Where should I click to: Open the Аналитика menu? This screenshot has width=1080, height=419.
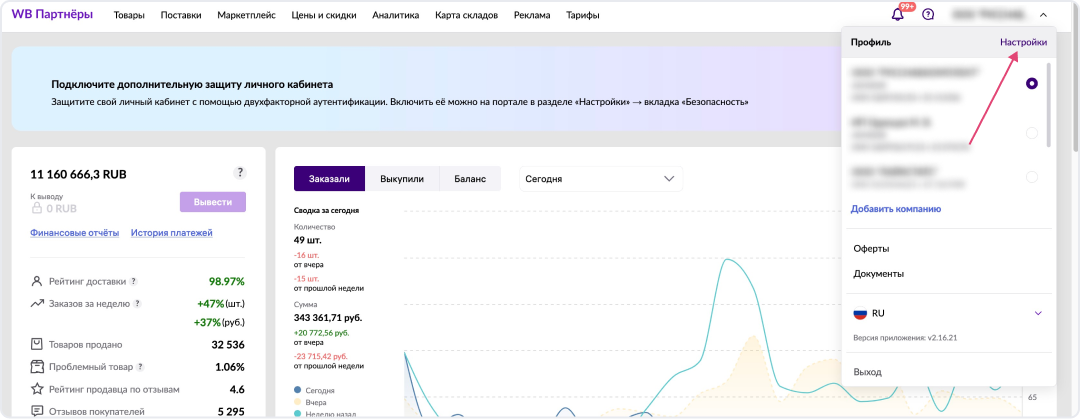coord(395,16)
